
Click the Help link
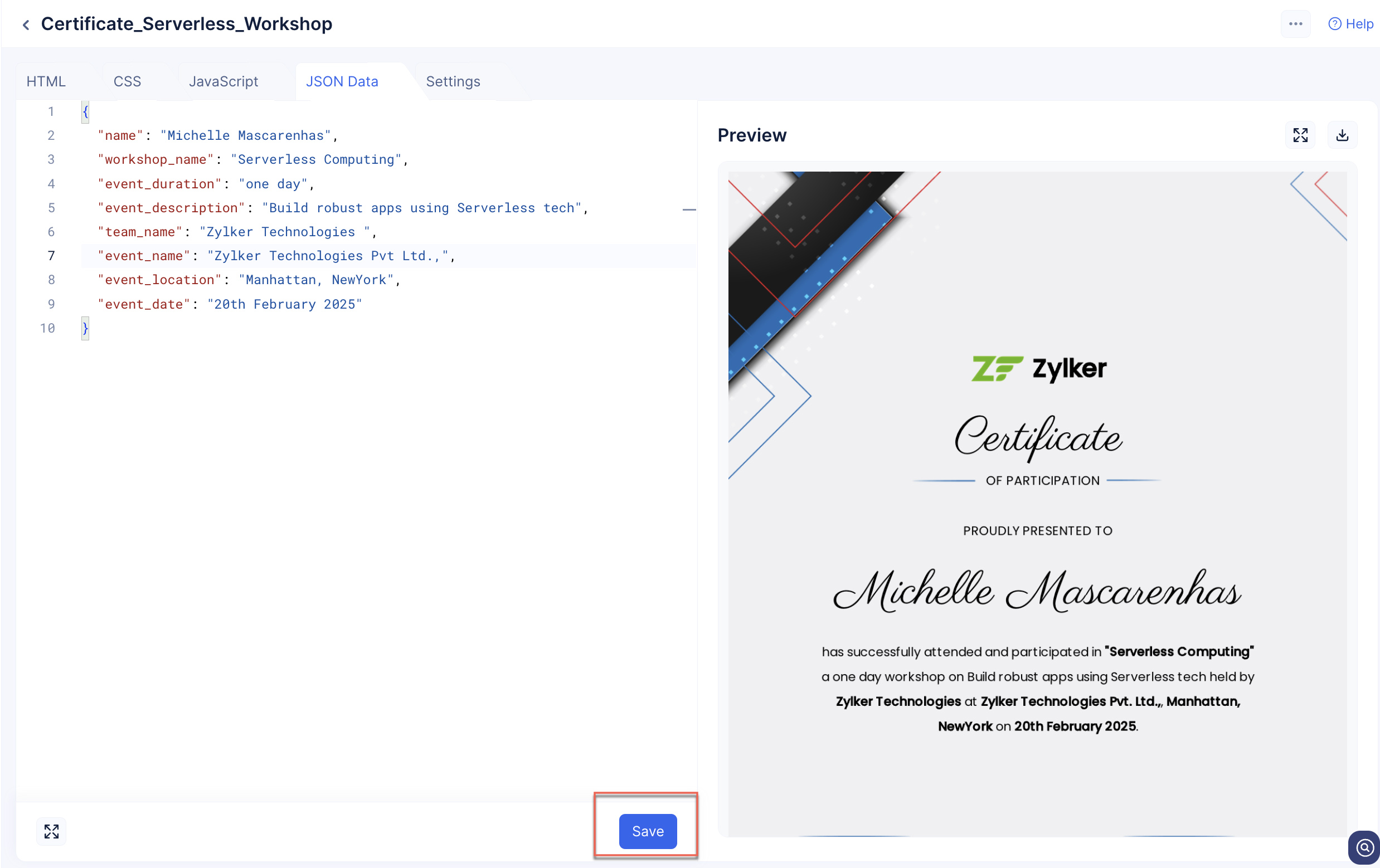pyautogui.click(x=1359, y=24)
